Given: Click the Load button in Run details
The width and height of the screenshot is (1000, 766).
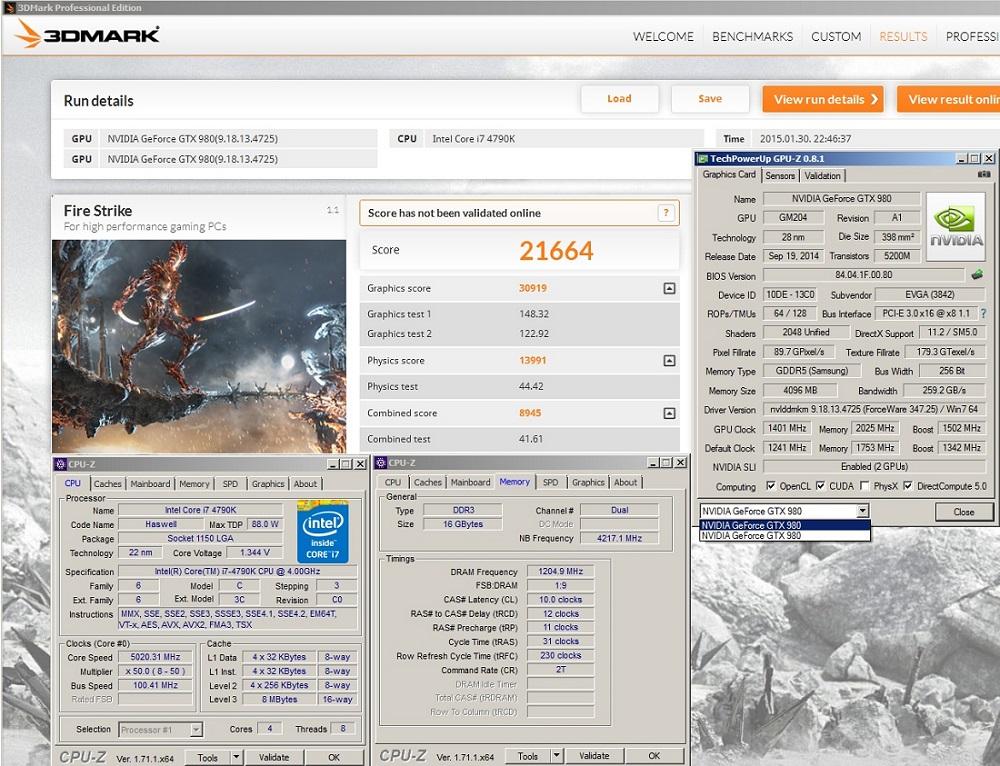Looking at the screenshot, I should click(619, 99).
